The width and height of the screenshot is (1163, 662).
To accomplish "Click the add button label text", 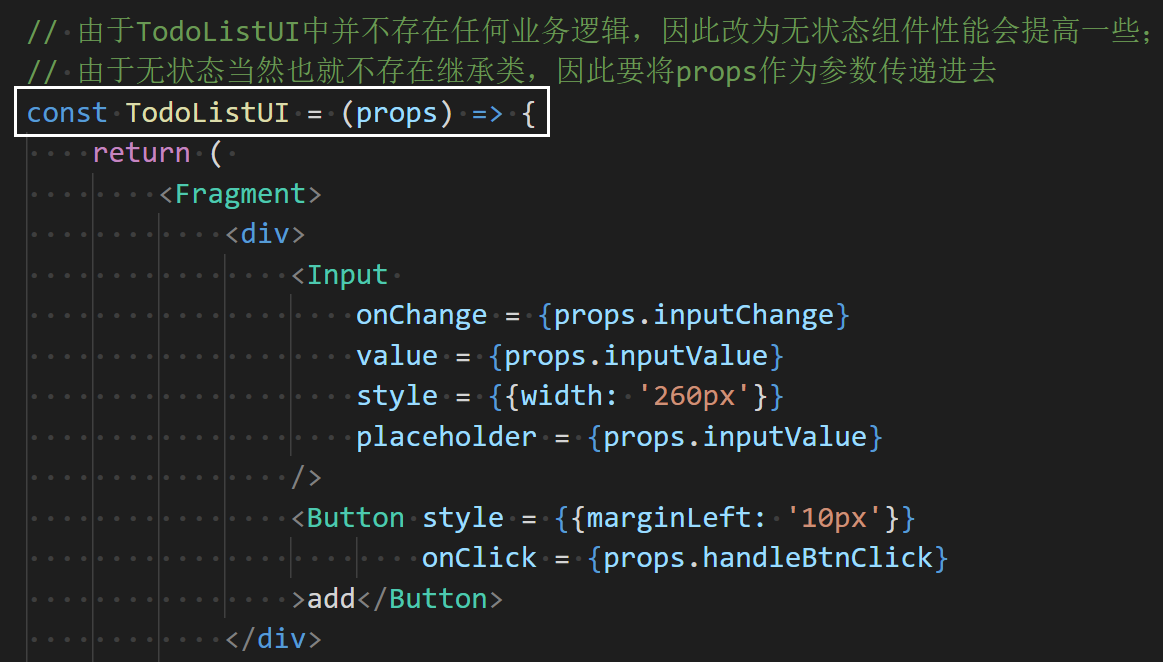I will [331, 599].
